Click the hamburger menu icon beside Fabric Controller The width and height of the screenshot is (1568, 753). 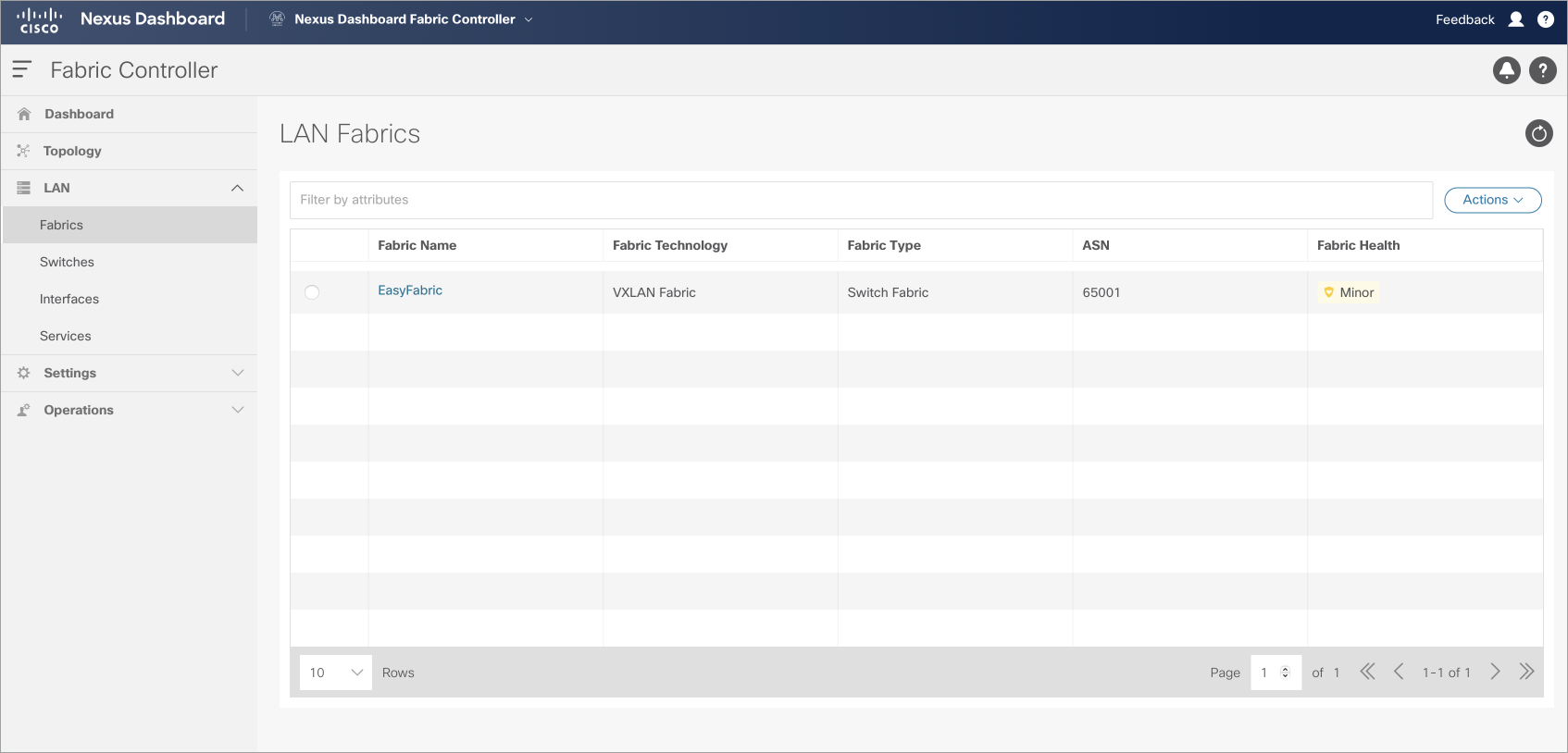coord(21,69)
